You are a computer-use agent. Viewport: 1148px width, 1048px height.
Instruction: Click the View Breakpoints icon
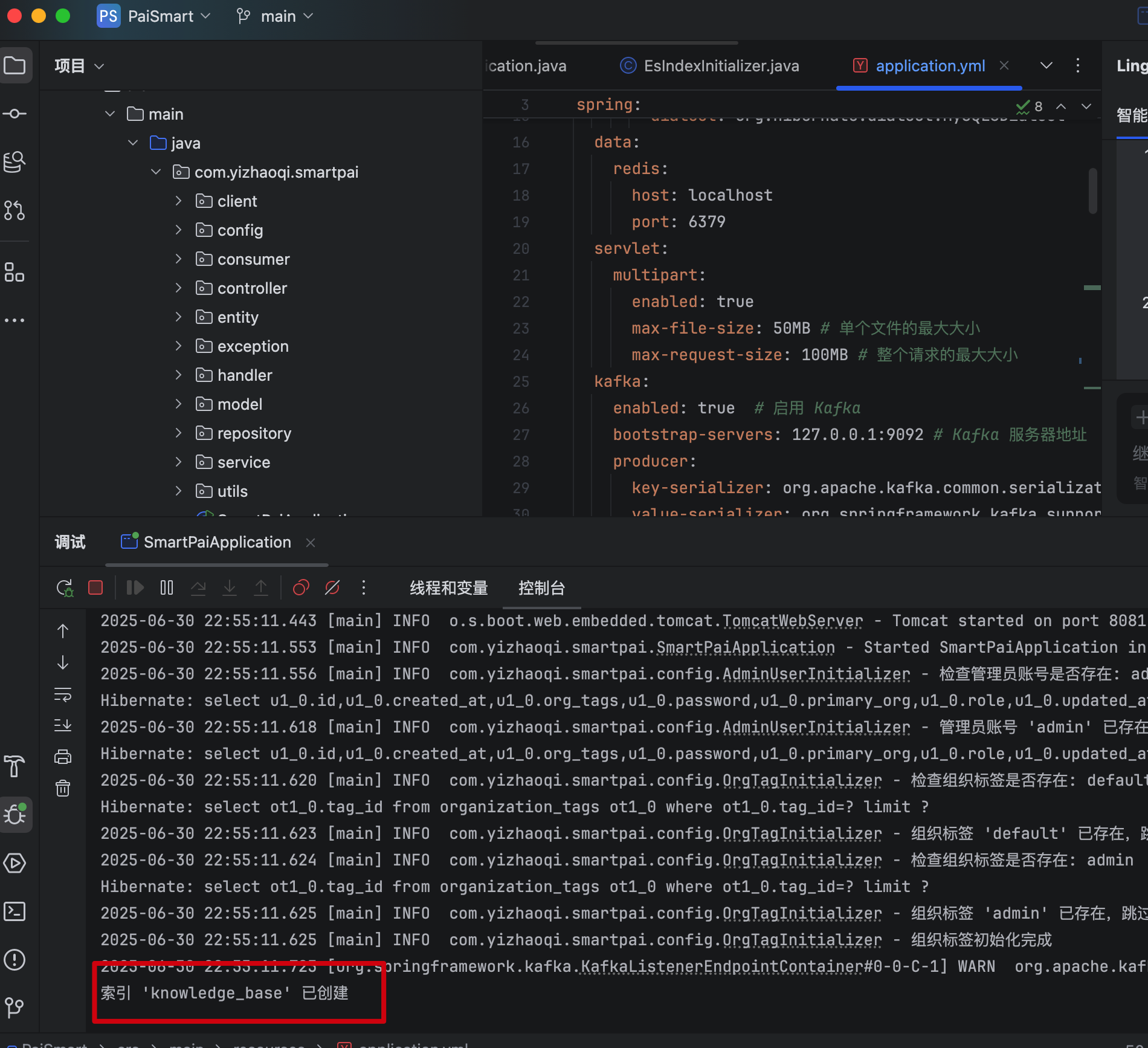point(301,587)
